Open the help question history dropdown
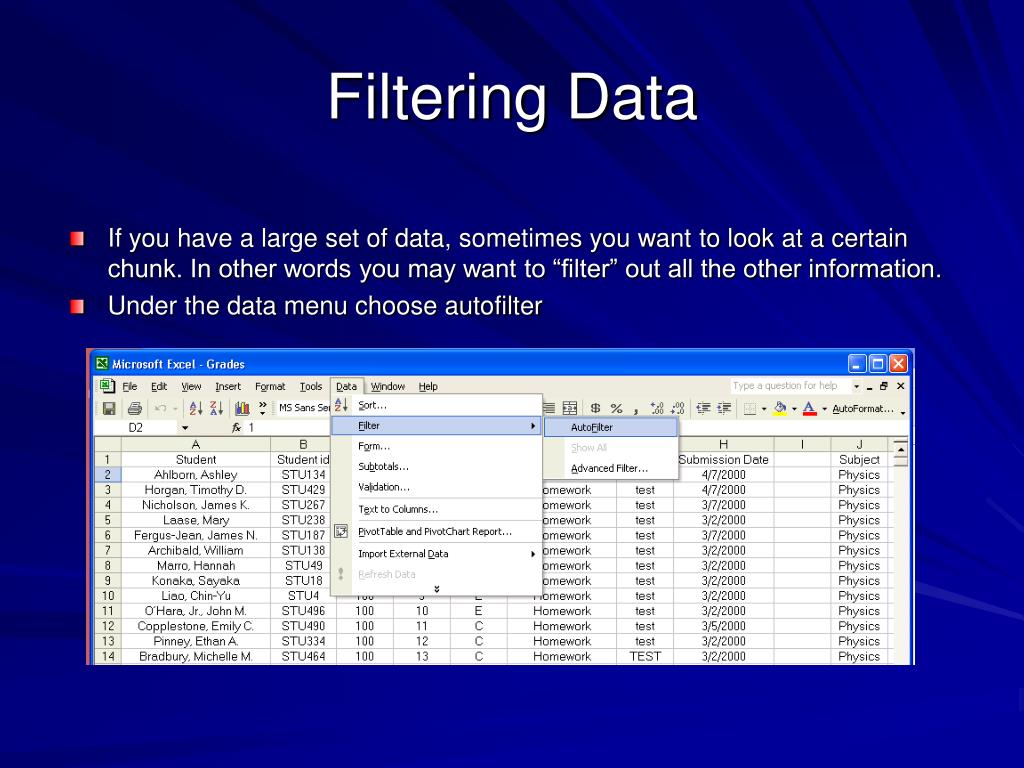Screen dimensions: 1024x768 (x=856, y=386)
